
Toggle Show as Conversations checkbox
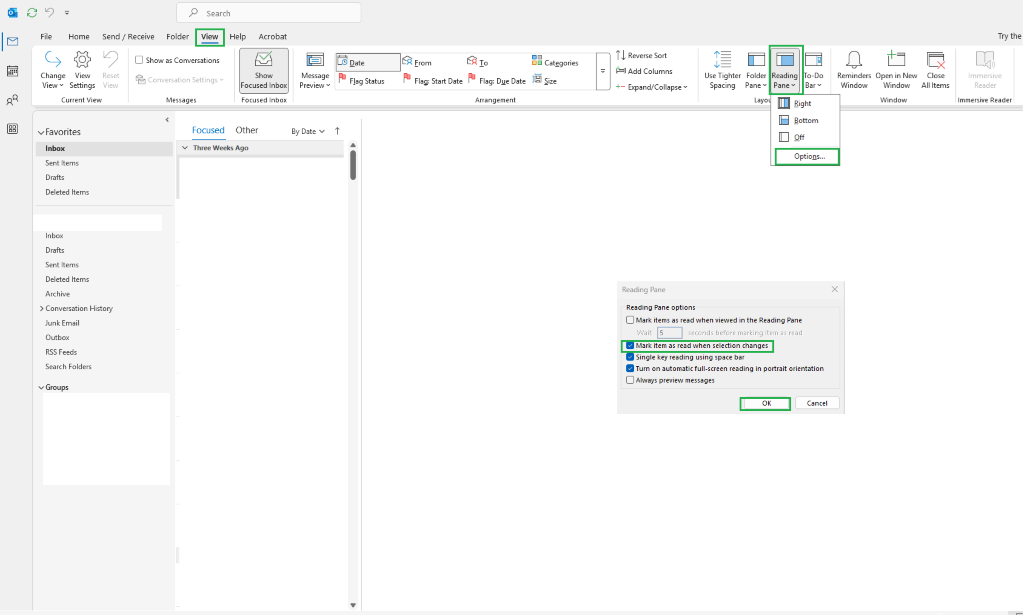click(139, 60)
